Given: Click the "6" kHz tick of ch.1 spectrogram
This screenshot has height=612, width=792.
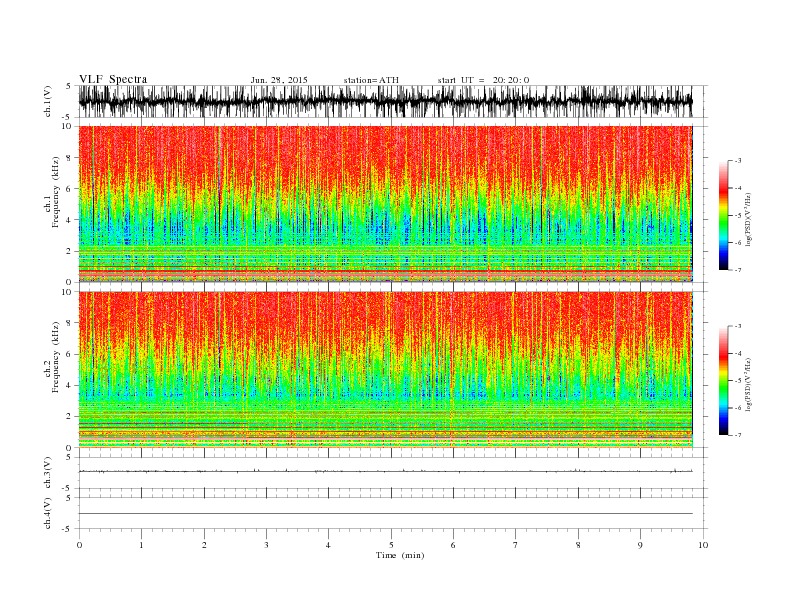Looking at the screenshot, I should coord(70,189).
